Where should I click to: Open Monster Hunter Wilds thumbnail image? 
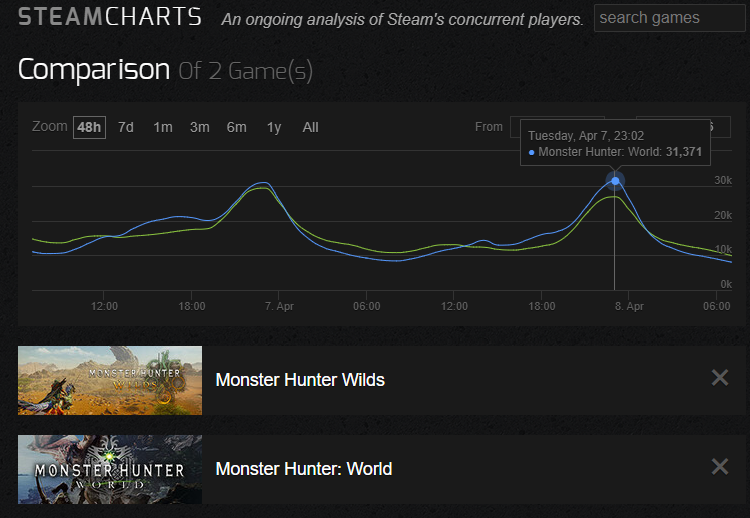pos(110,380)
